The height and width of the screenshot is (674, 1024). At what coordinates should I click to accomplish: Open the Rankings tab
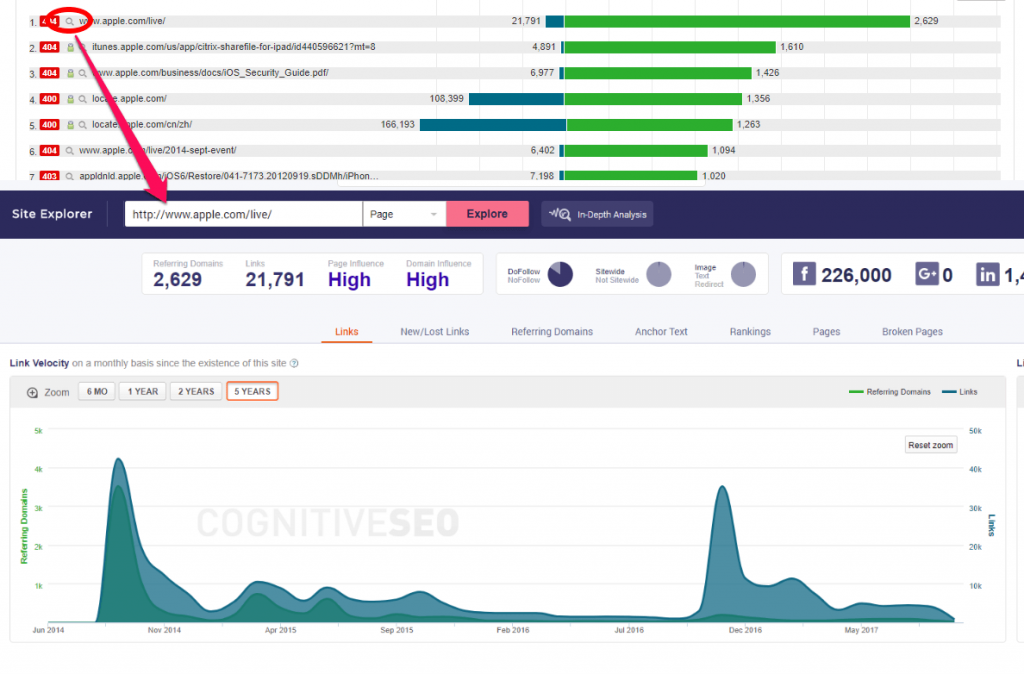coord(750,332)
